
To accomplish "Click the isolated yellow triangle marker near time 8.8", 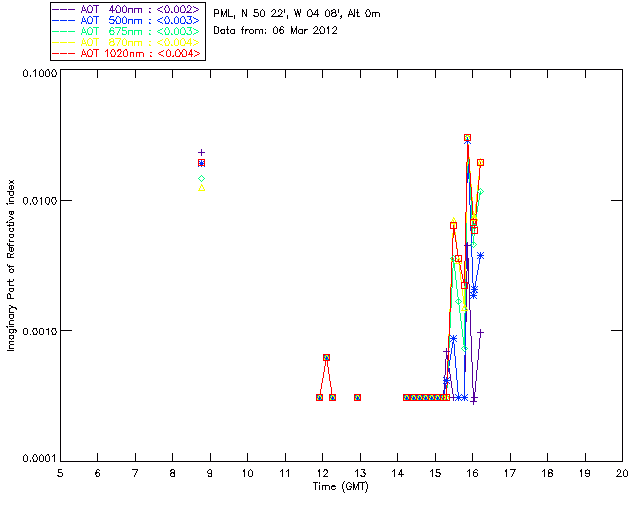I will click(x=201, y=188).
